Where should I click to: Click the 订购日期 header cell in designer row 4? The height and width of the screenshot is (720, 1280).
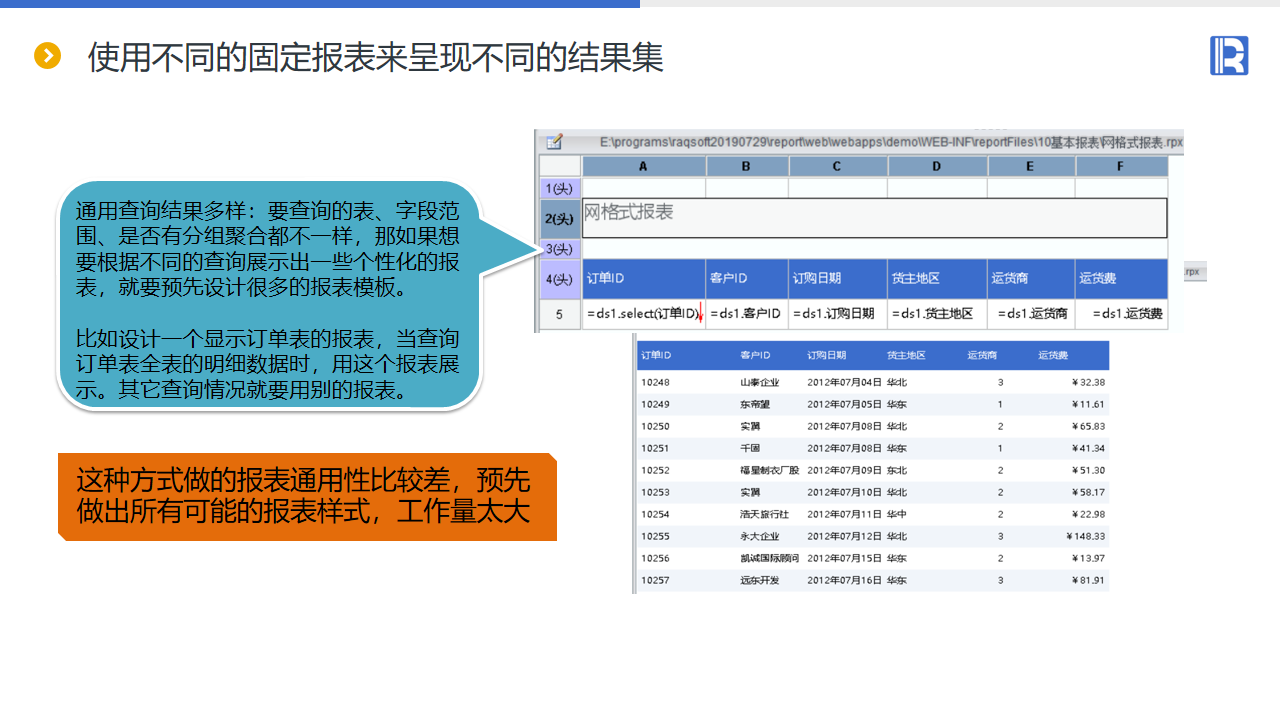pos(837,278)
